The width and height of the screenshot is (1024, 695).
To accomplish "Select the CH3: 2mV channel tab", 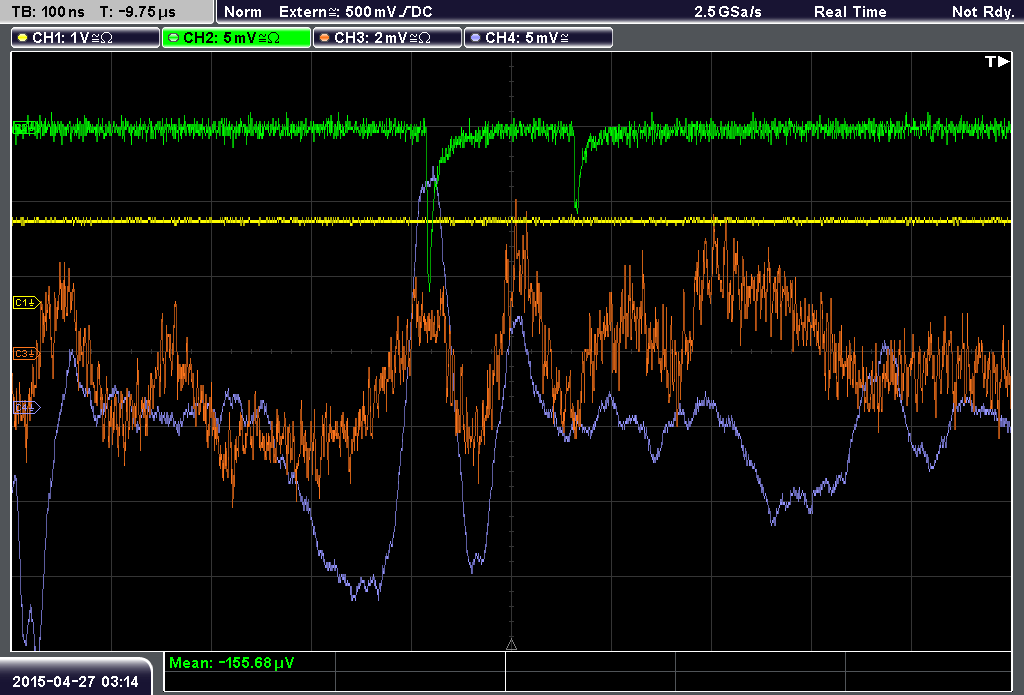I will [387, 38].
